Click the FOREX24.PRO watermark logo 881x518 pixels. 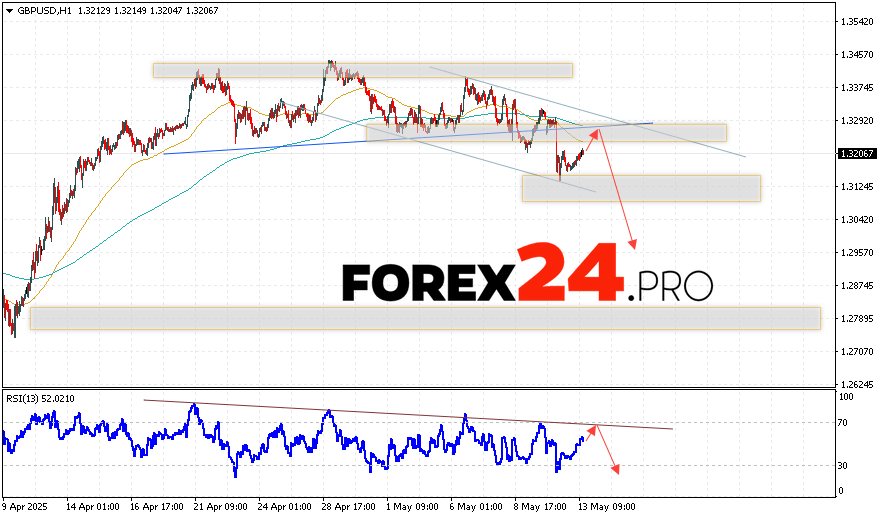[x=527, y=274]
